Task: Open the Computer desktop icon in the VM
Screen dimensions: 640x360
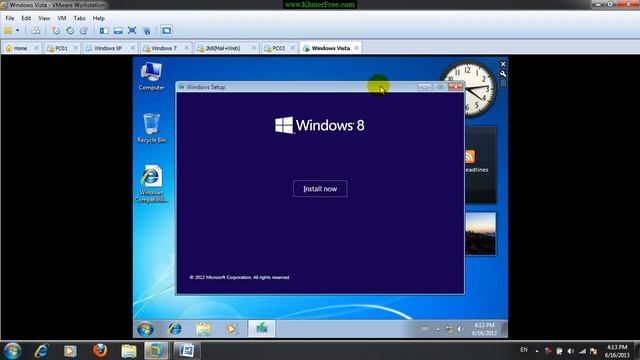Action: tap(151, 76)
